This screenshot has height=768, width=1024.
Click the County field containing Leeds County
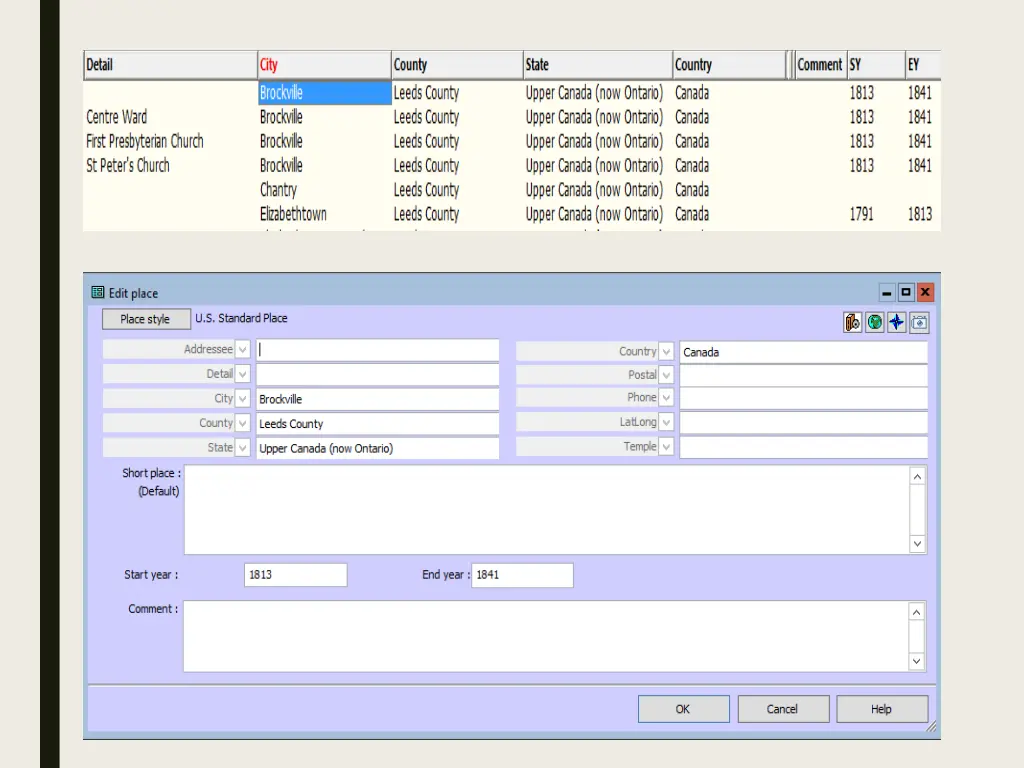click(x=377, y=423)
